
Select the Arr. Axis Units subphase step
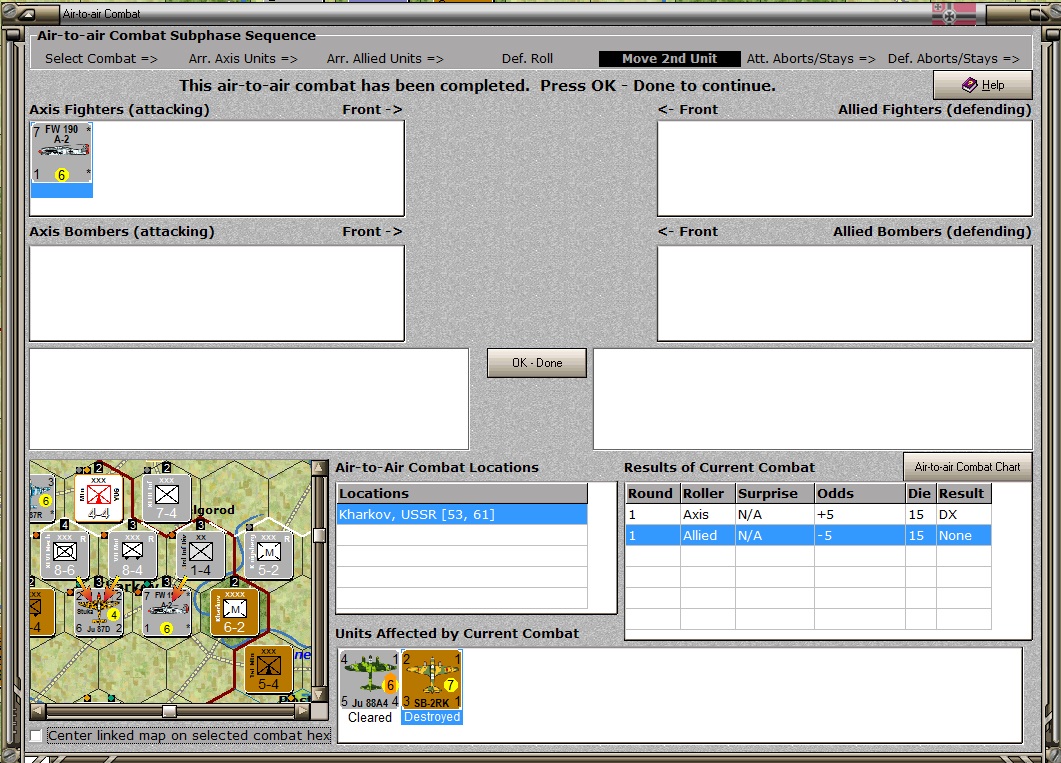[243, 59]
